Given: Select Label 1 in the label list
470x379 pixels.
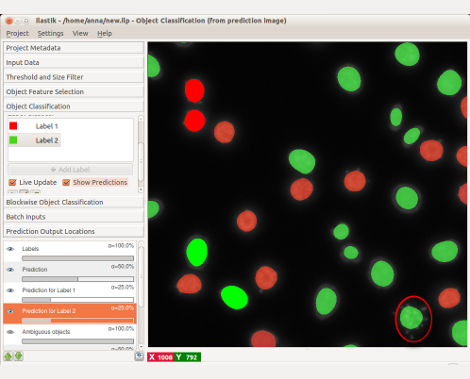Looking at the screenshot, I should click(x=47, y=126).
